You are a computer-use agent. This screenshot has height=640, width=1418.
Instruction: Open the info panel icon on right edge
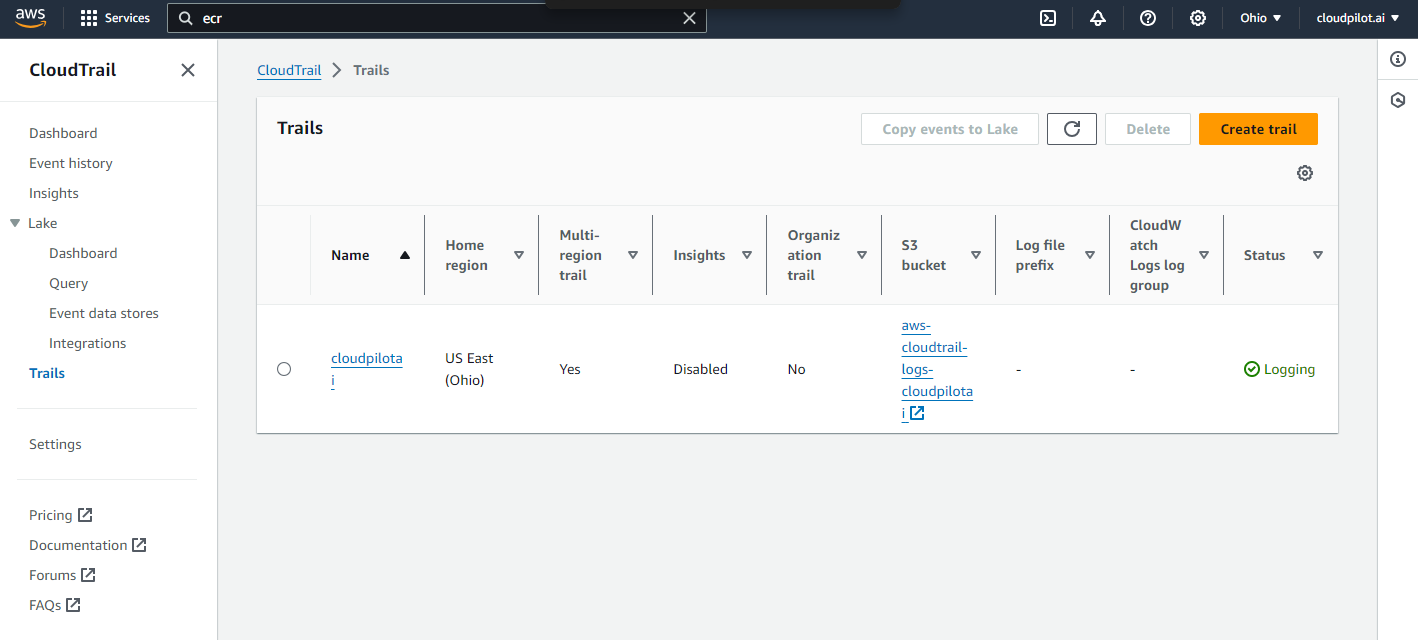tap(1398, 60)
